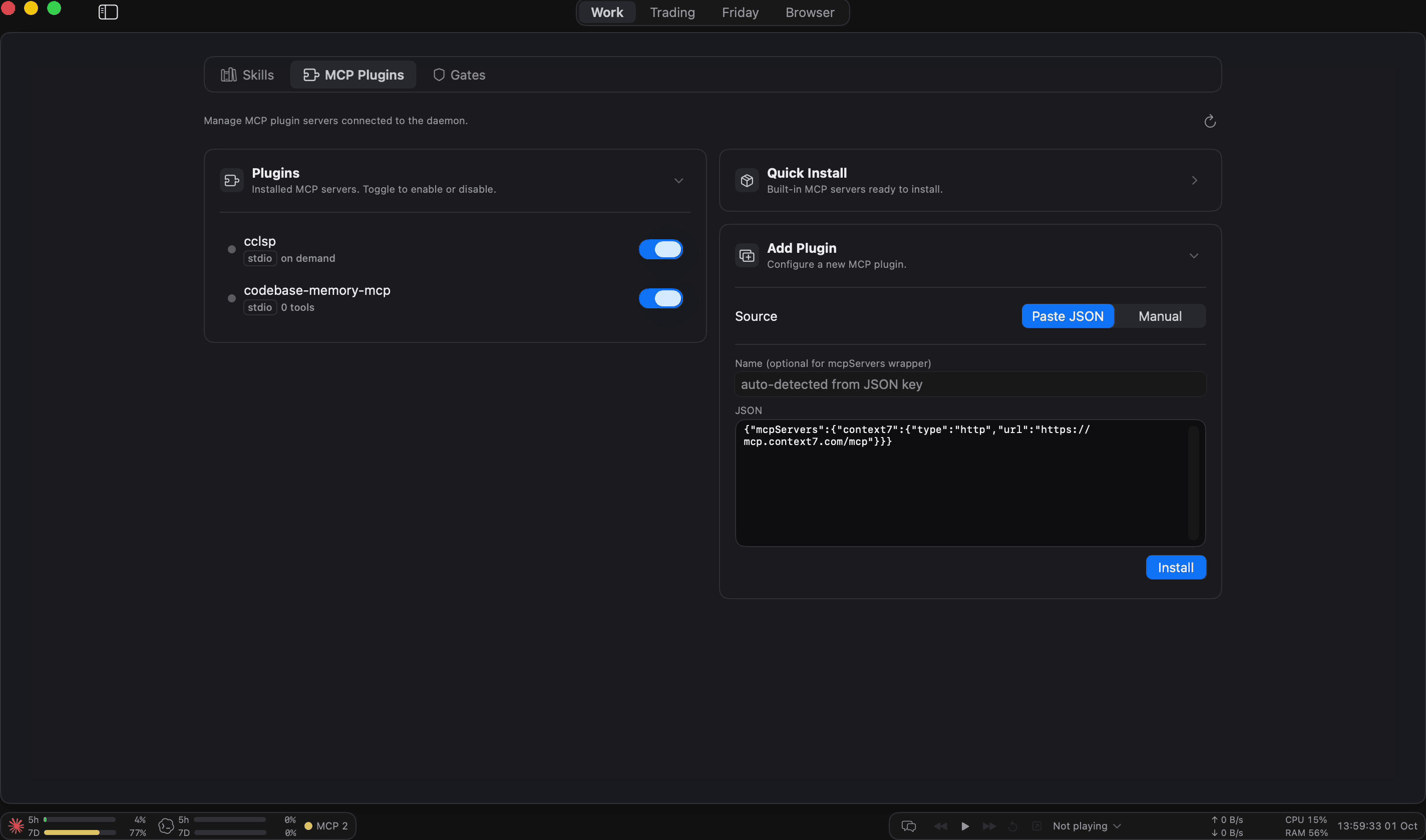Disable the codebase-memory-mcp plugin toggle
The height and width of the screenshot is (840, 1426).
pyautogui.click(x=660, y=298)
